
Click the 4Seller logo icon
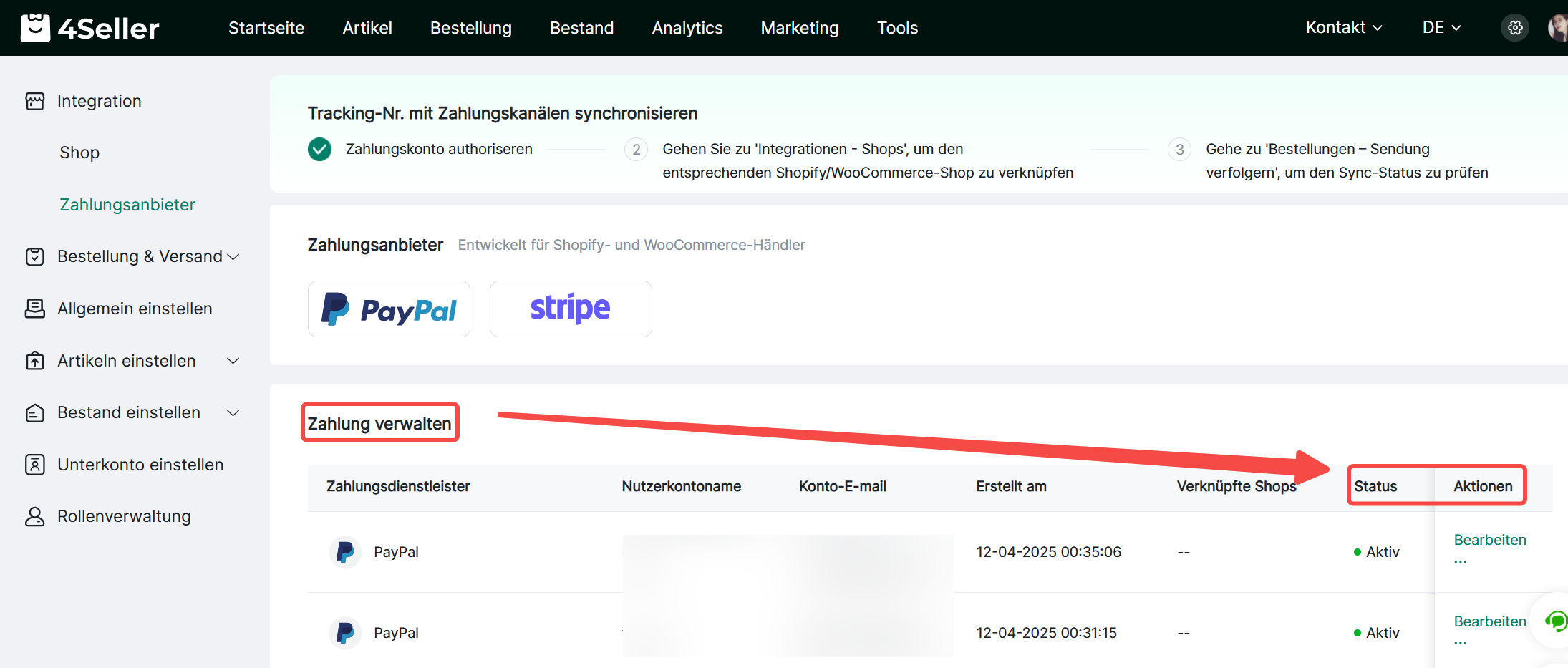(x=35, y=28)
